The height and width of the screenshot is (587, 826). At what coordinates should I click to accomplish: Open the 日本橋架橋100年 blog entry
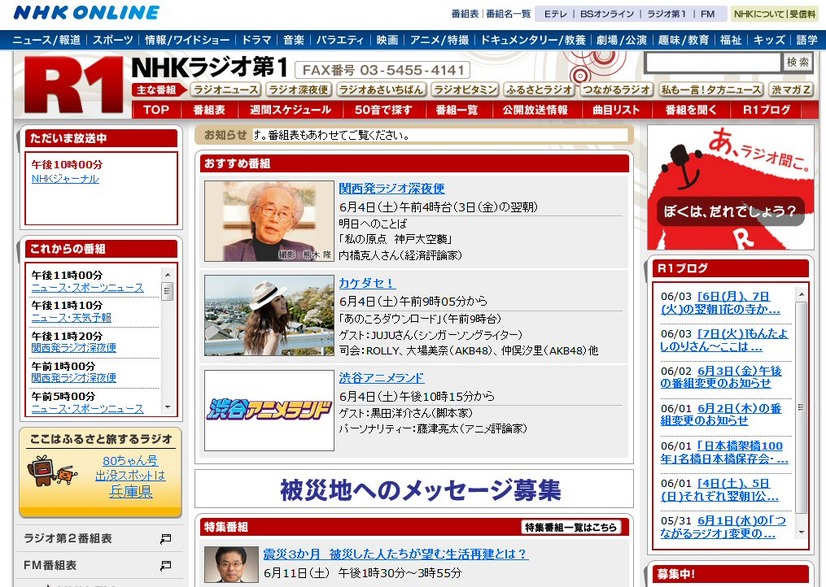click(724, 452)
